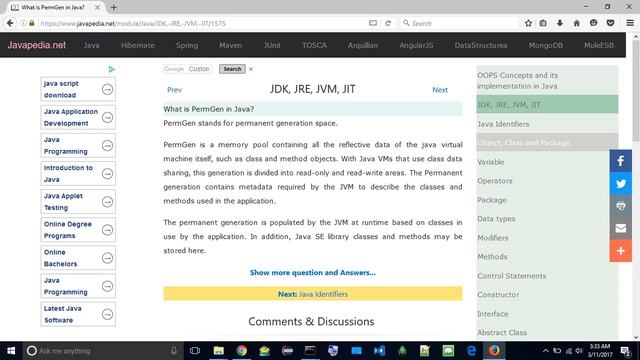Click the 'What is PermGen in Java?' tab
Image resolution: width=640 pixels, height=360 pixels.
coord(55,7)
